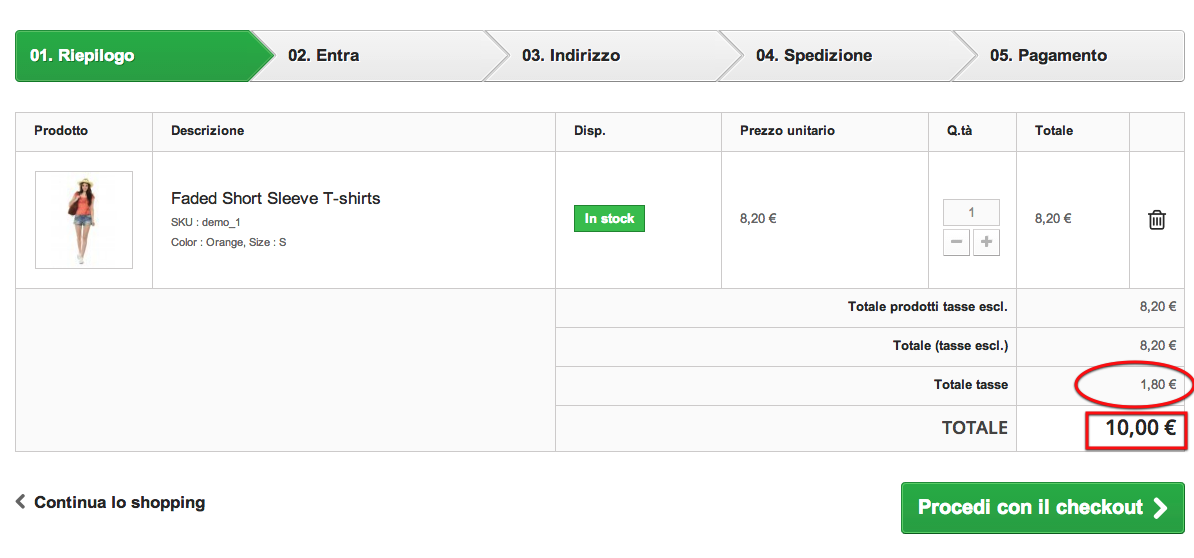Screen dimensions: 1194x558
Task: Decrease quantity with the minus button
Action: (x=956, y=242)
